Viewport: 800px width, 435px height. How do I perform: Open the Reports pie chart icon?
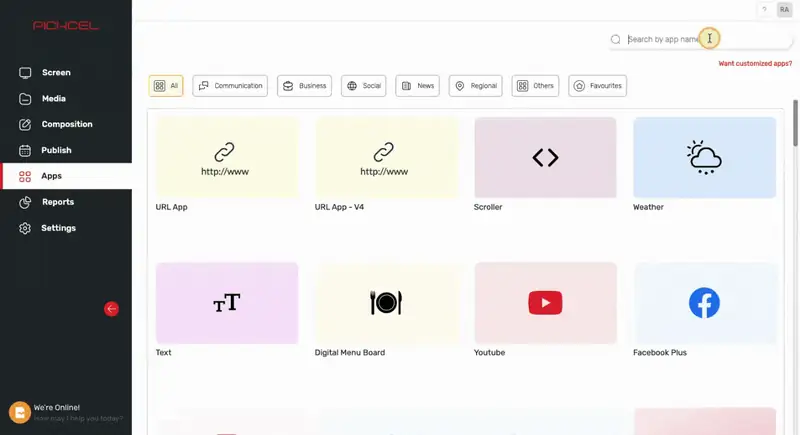(x=25, y=202)
